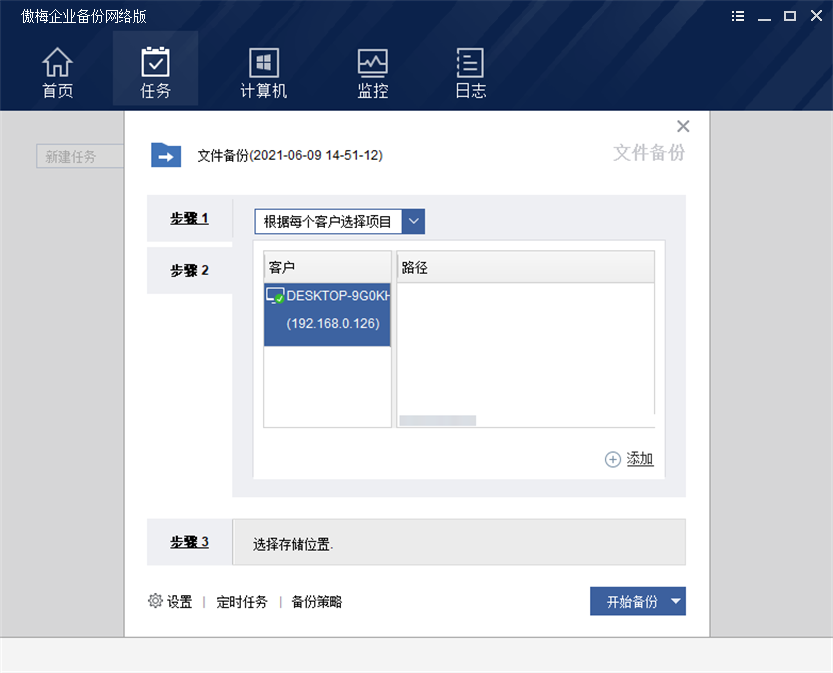Select client DESKTOP-9G0KH row

(x=327, y=314)
